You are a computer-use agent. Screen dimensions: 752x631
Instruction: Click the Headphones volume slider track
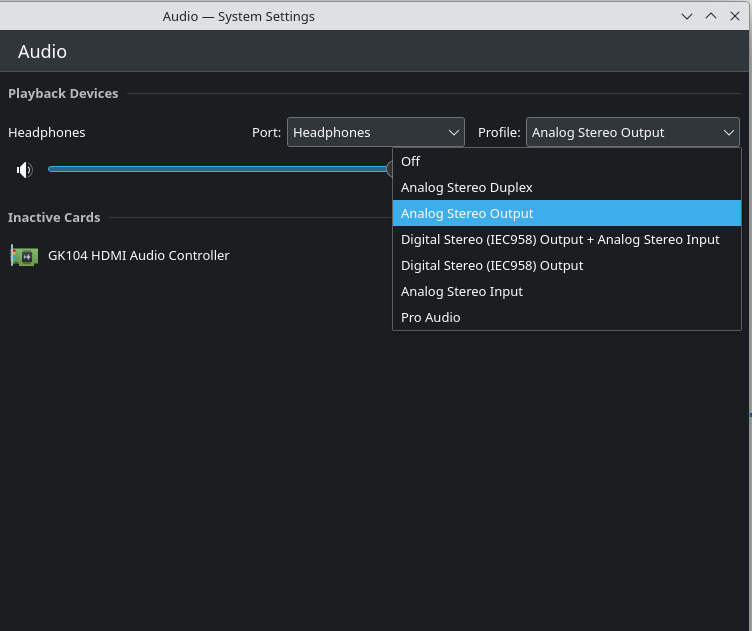pos(220,169)
